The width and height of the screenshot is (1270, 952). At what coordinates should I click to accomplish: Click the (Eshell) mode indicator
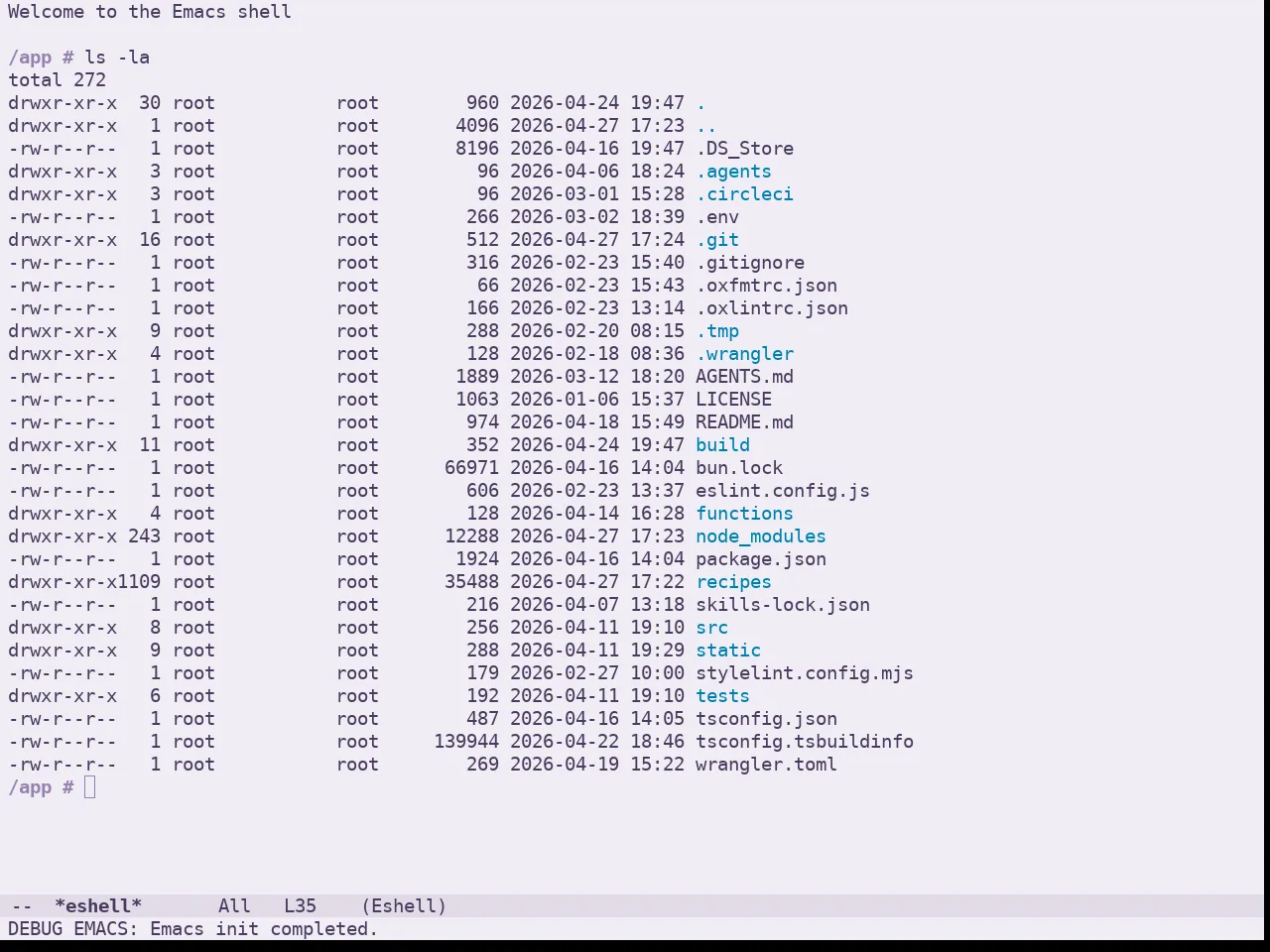[404, 906]
